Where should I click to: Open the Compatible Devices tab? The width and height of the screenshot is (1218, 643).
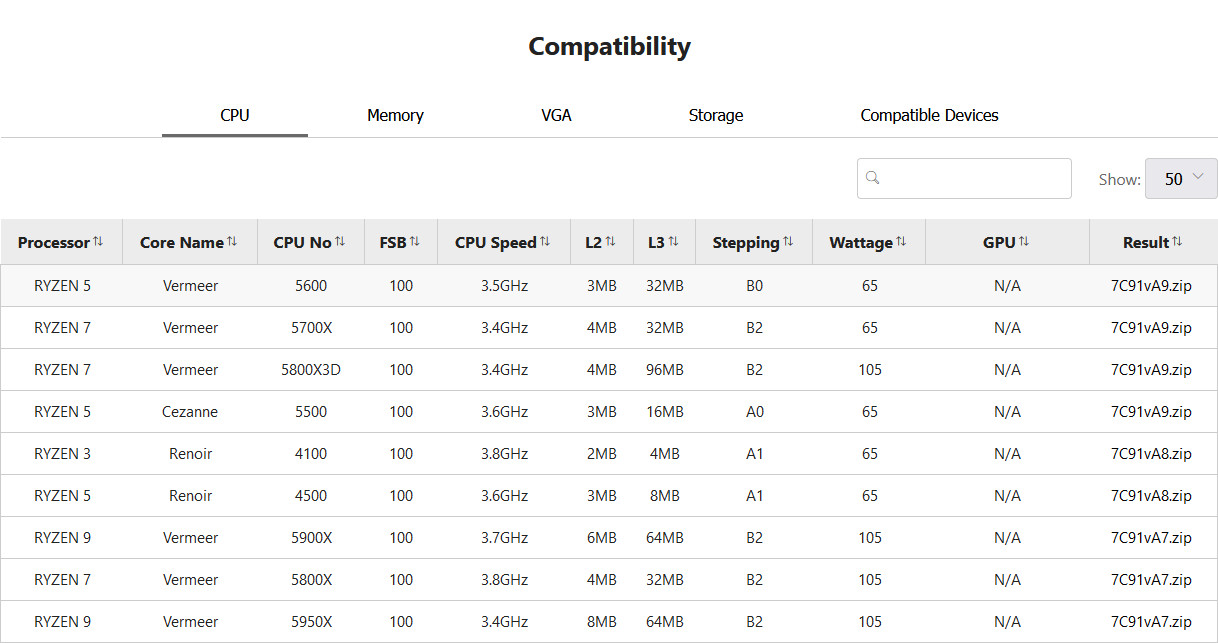point(930,115)
